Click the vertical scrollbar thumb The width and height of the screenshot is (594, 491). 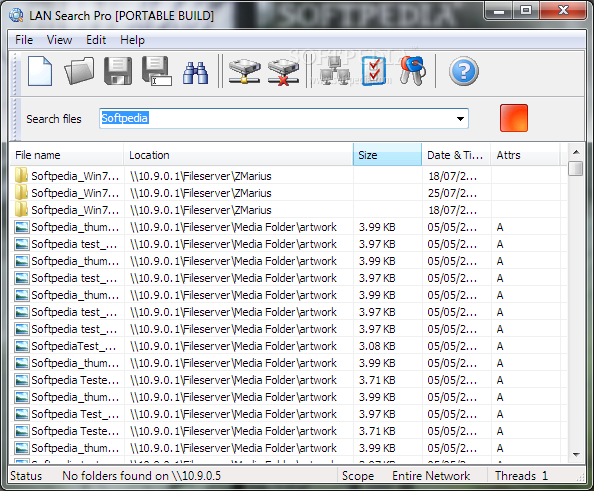pyautogui.click(x=576, y=169)
